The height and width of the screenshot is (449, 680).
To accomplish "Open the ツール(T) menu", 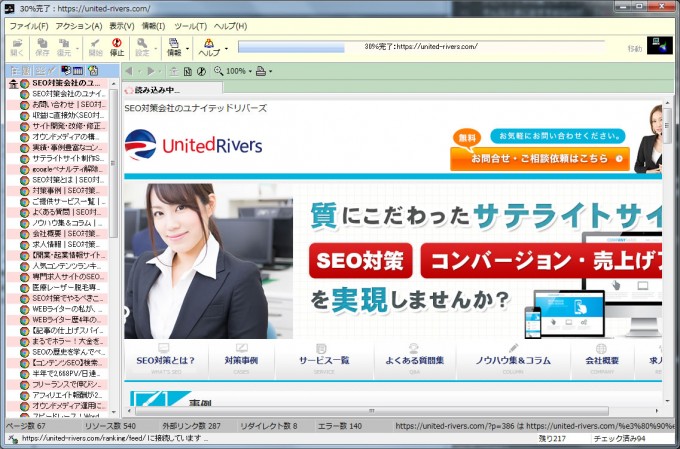I will pos(190,26).
